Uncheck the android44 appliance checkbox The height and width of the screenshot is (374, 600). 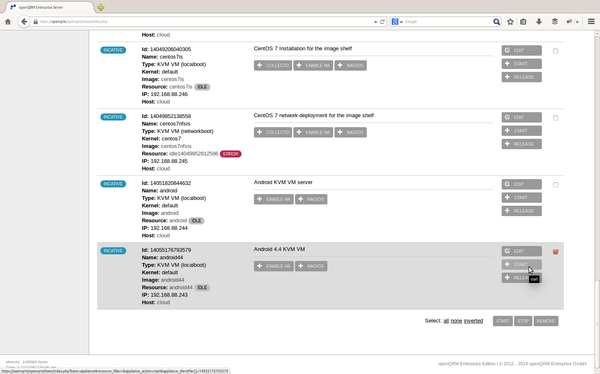[556, 252]
